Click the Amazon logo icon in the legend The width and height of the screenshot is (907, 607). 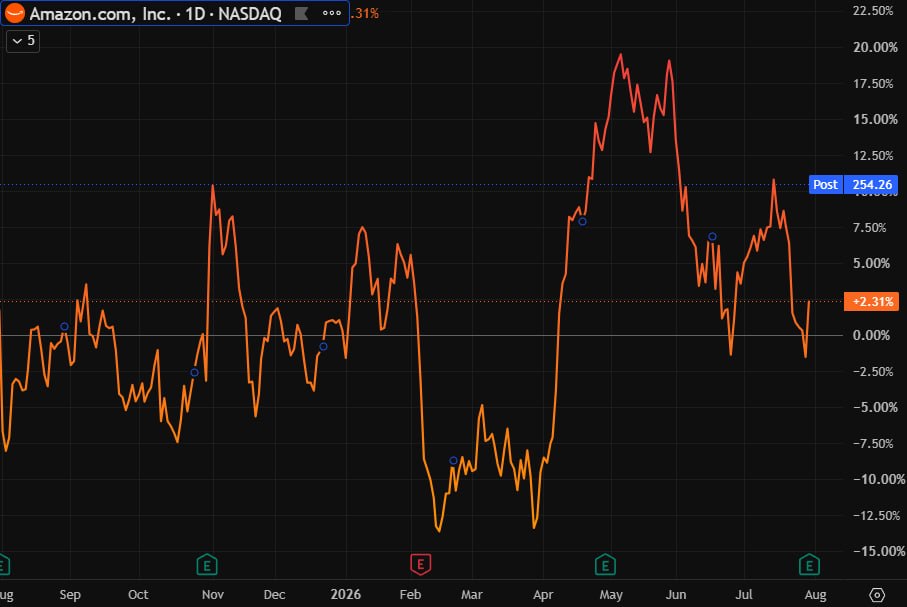(x=15, y=13)
